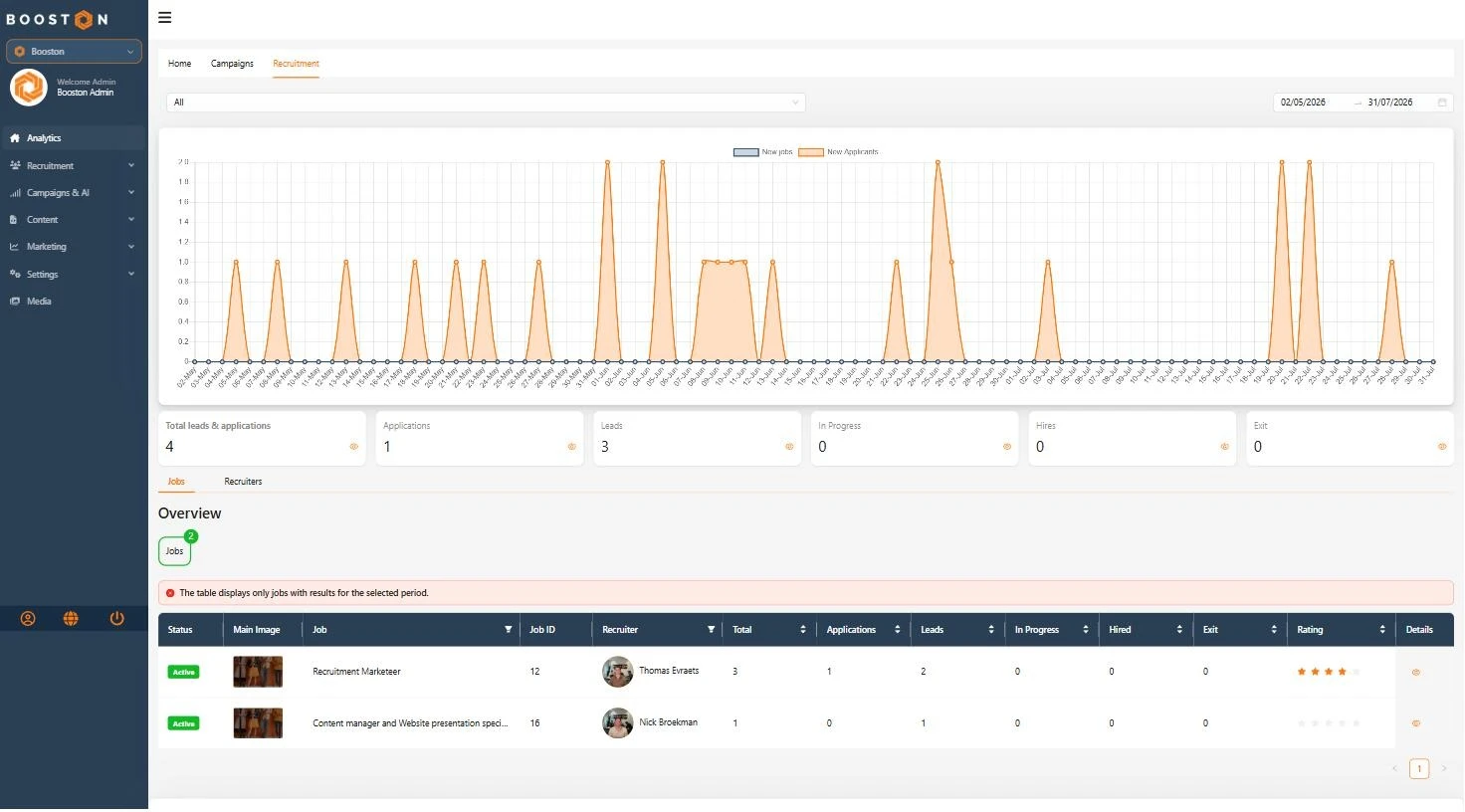Click the Media icon in sidebar

15,302
